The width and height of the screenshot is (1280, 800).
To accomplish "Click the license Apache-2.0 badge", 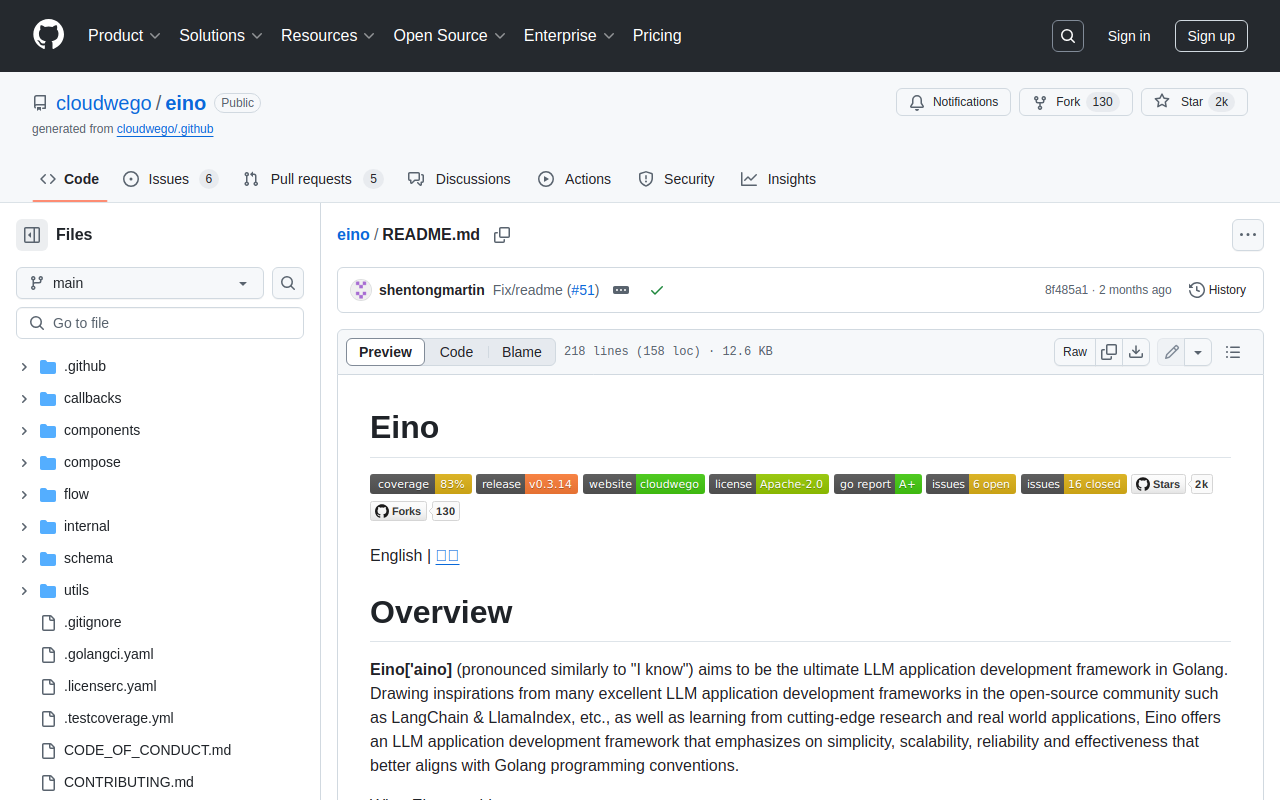I will (769, 484).
